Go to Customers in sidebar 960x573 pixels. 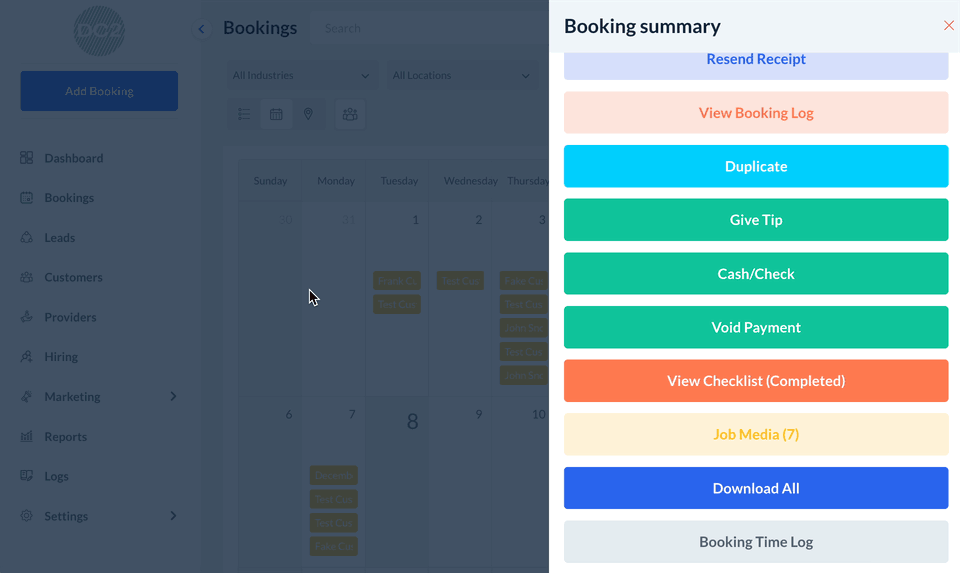[x=73, y=277]
